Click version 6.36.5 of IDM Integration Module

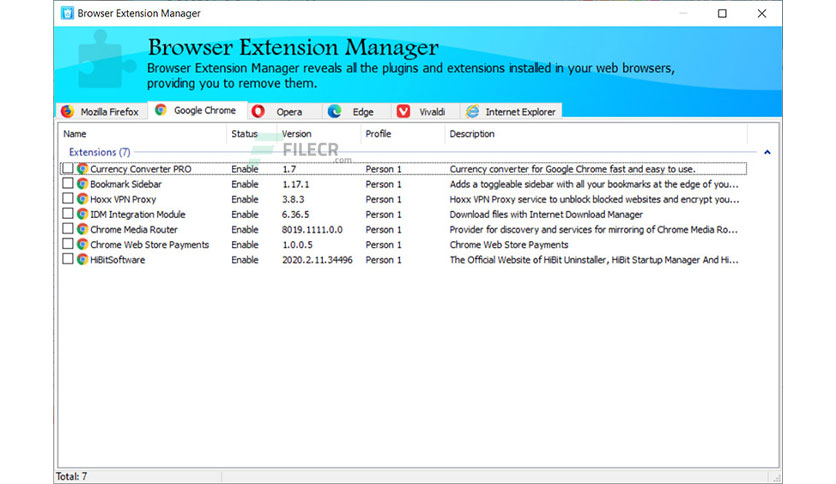[x=295, y=214]
